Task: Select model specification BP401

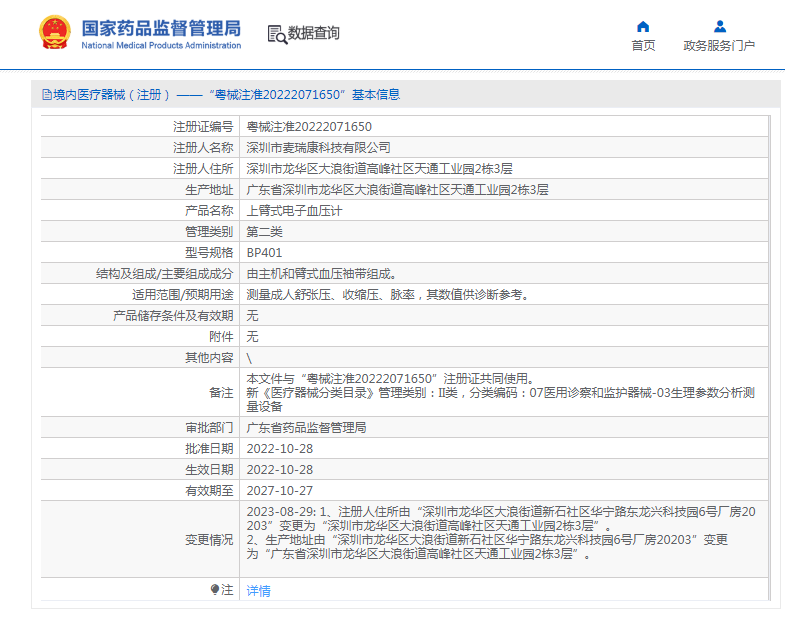Action: click(x=264, y=253)
